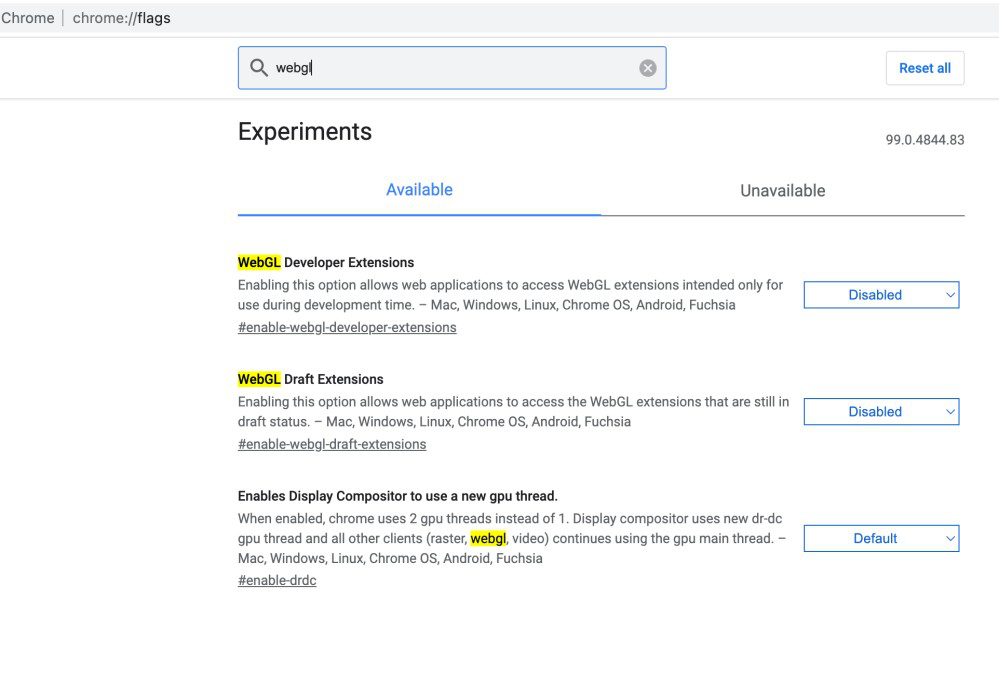This screenshot has width=999, height=684.
Task: Open WebGL Developer Extensions dropdown
Action: tap(881, 295)
